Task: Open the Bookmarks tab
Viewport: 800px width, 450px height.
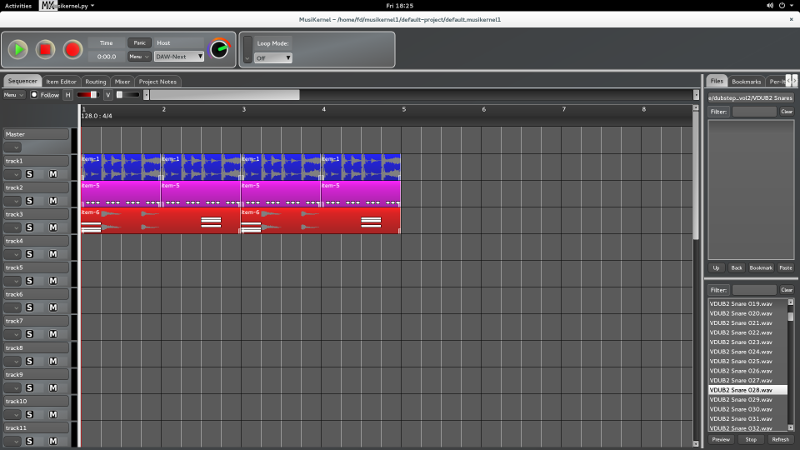Action: [x=746, y=82]
